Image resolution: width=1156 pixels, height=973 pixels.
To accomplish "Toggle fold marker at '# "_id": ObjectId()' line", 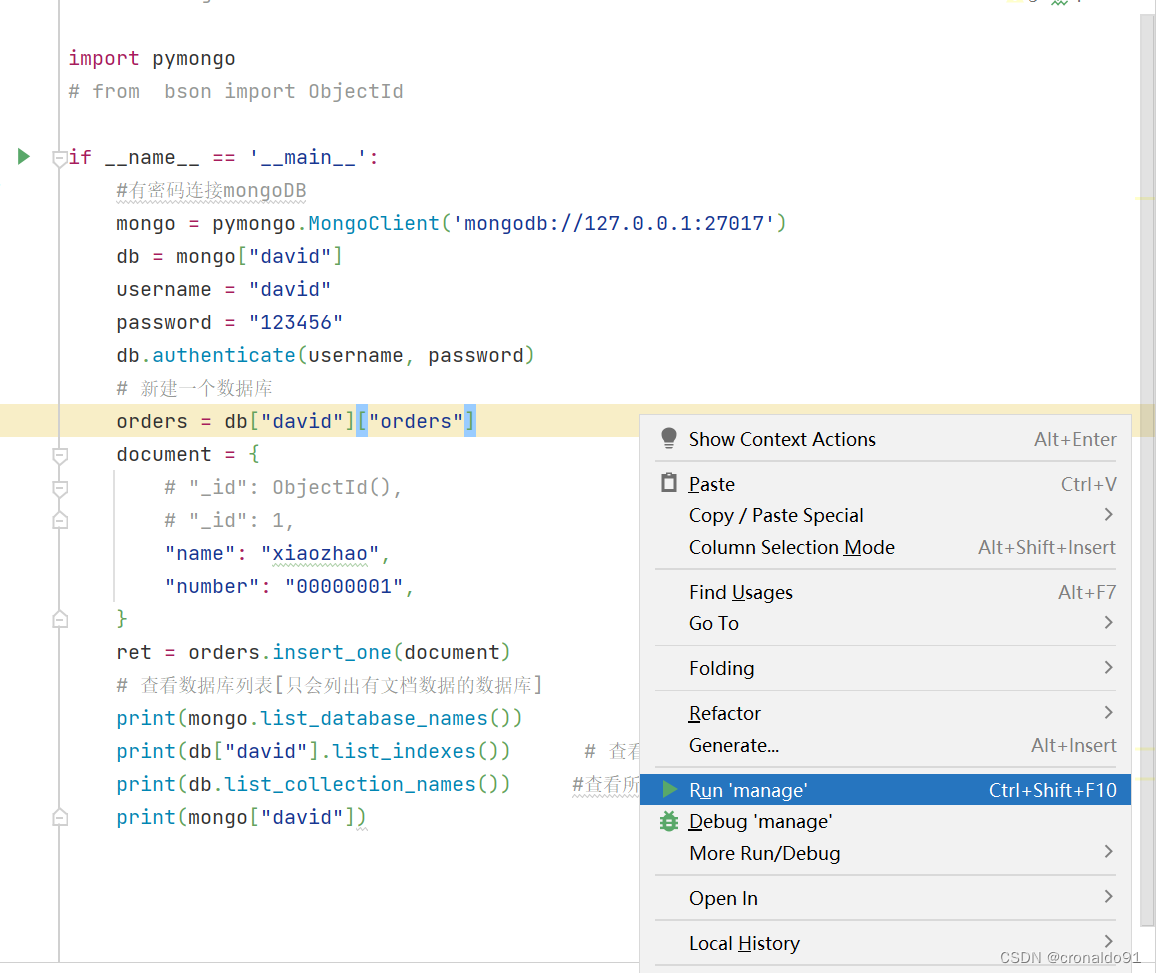I will tap(60, 488).
